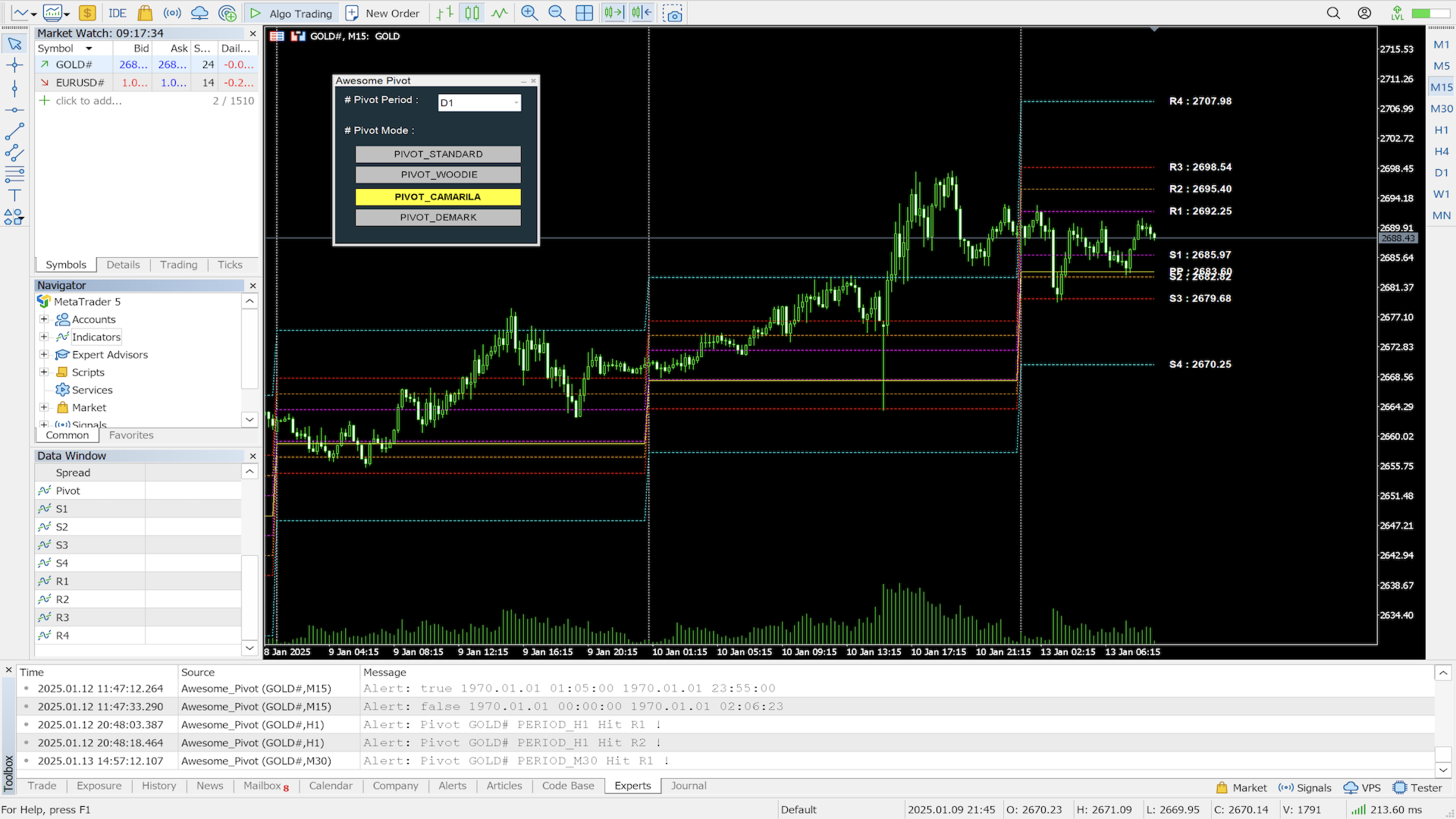Switch to the Ticks tab in Market Watch
This screenshot has height=819, width=1456.
[230, 265]
